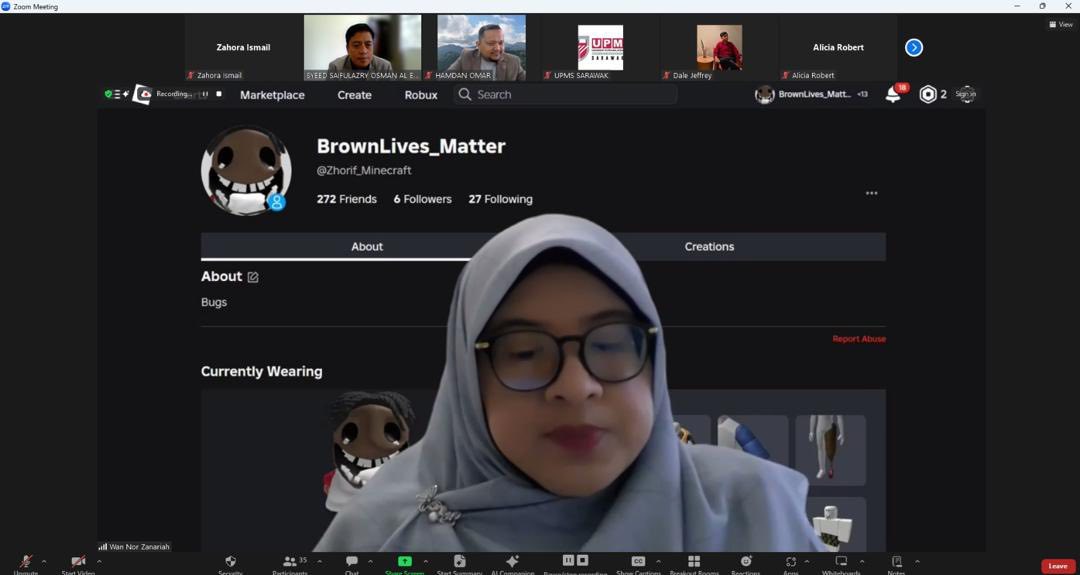Unmute the microphone in Zoom toolbar
The height and width of the screenshot is (575, 1080).
coord(25,564)
